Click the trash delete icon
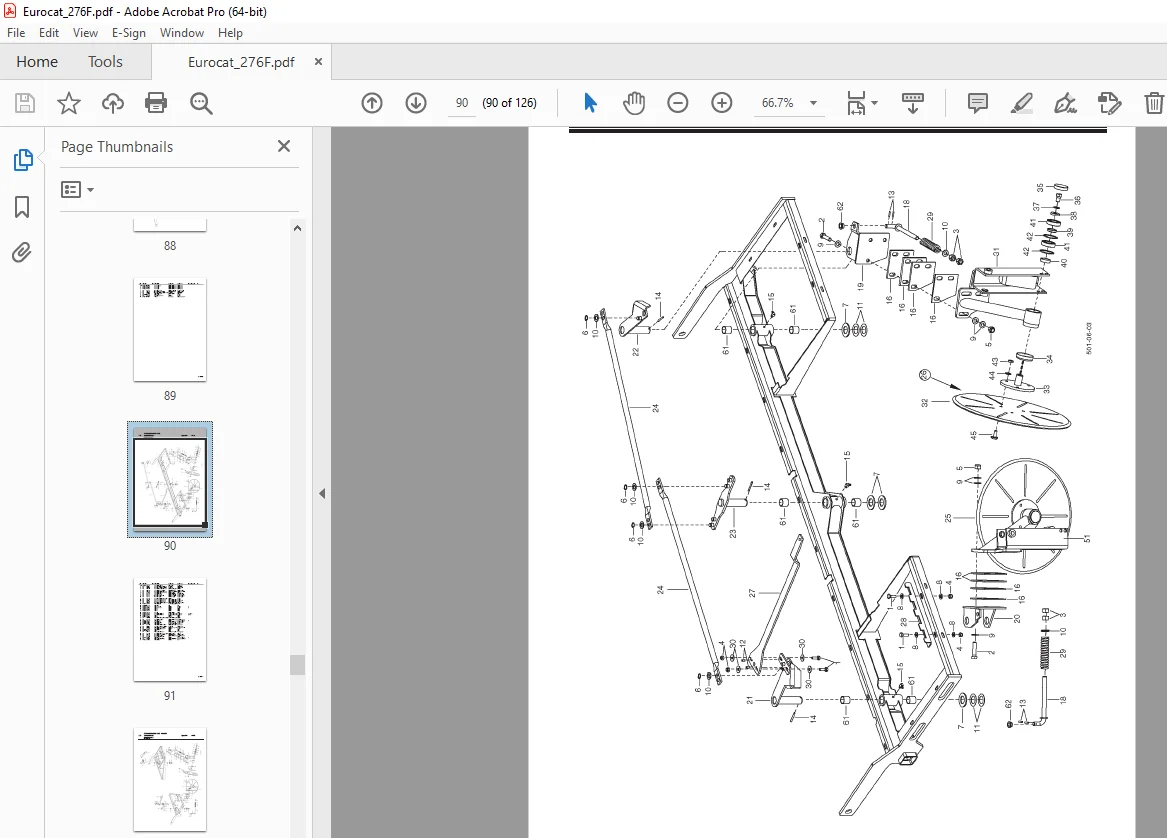 click(1154, 103)
